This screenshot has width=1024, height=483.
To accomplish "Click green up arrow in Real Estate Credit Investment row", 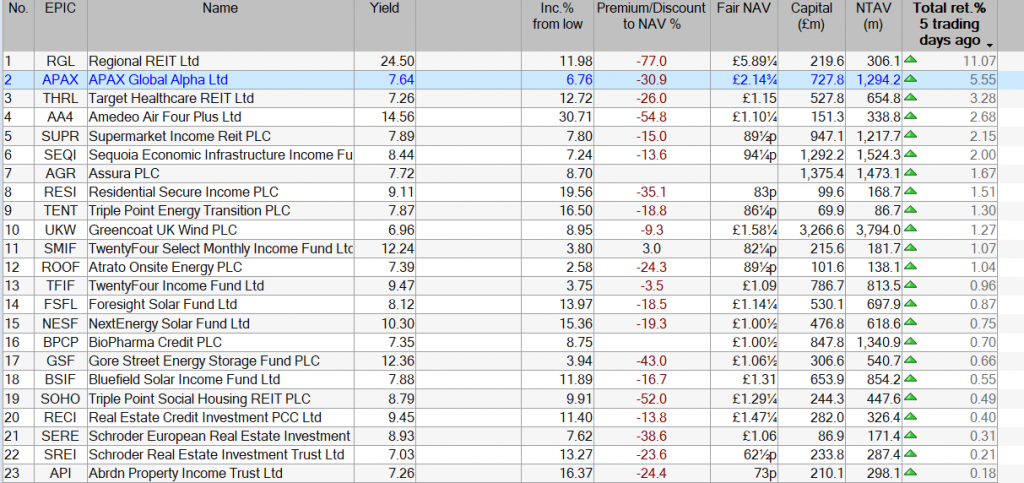I will [910, 416].
